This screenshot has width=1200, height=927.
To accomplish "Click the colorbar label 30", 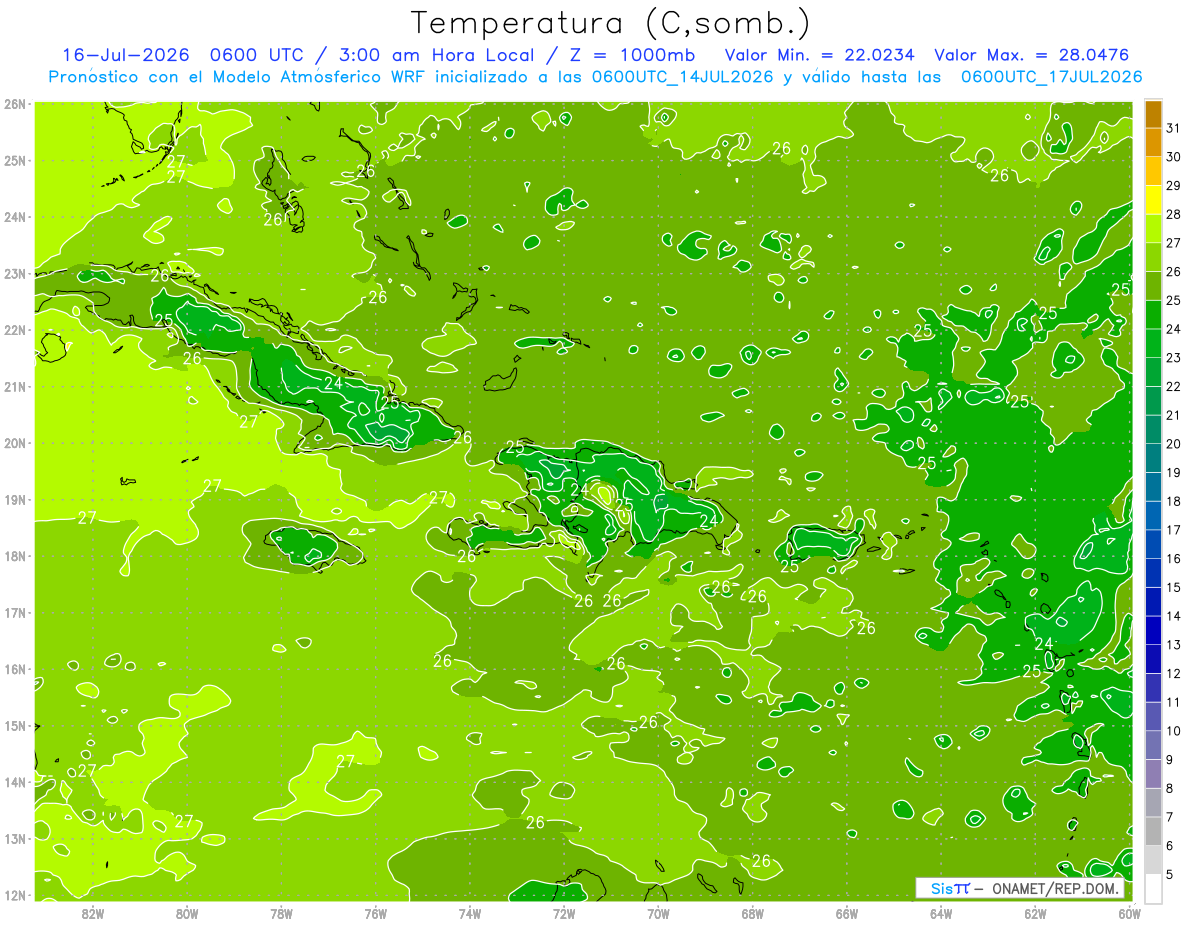I will point(1173,157).
